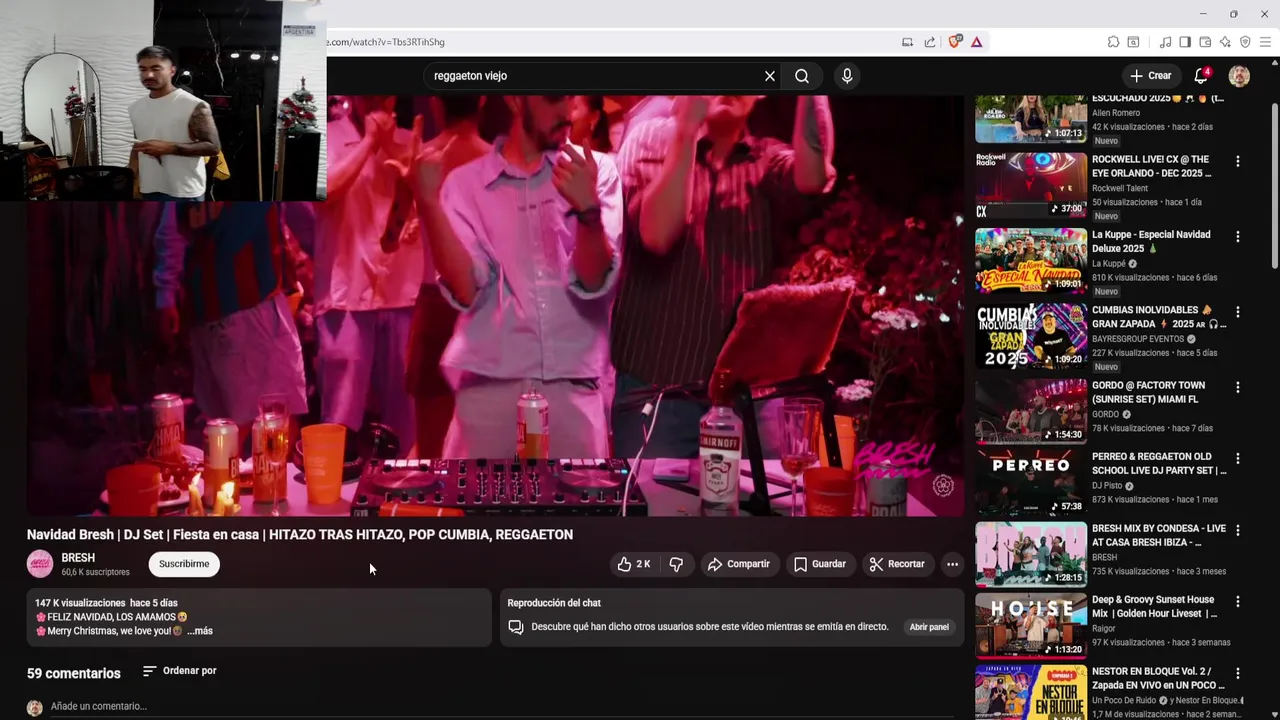Open La Kuppe - Especial Navidad Deluxe title
The width and height of the screenshot is (1280, 720).
point(1151,241)
